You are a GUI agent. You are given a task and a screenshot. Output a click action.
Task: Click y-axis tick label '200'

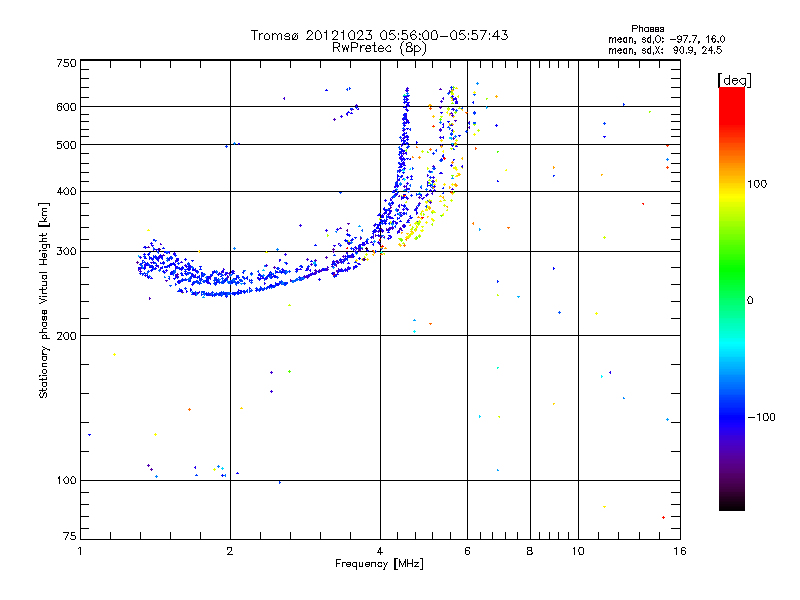point(66,336)
